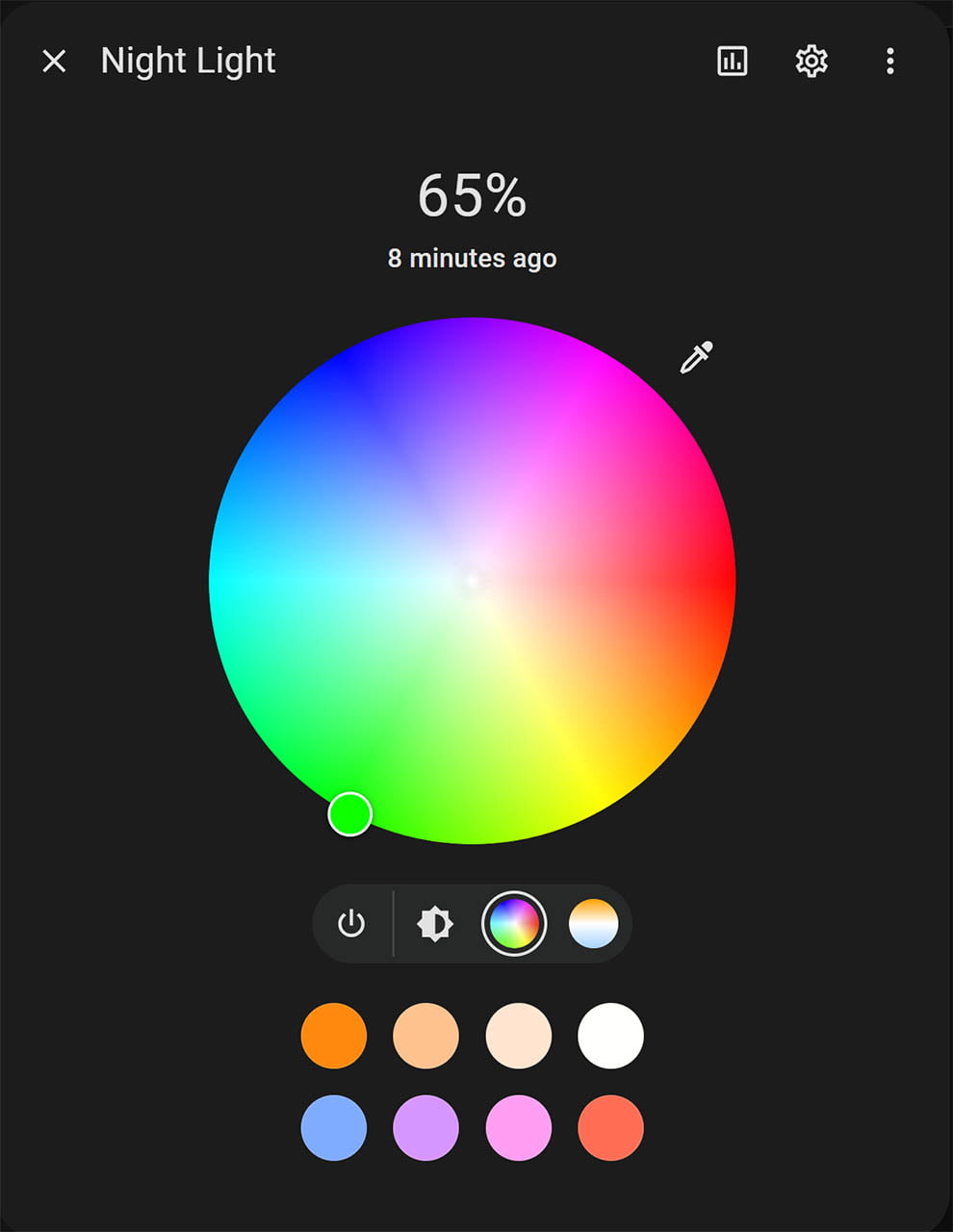Click the "8 minutes ago" timestamp
The width and height of the screenshot is (953, 1232).
[x=472, y=258]
